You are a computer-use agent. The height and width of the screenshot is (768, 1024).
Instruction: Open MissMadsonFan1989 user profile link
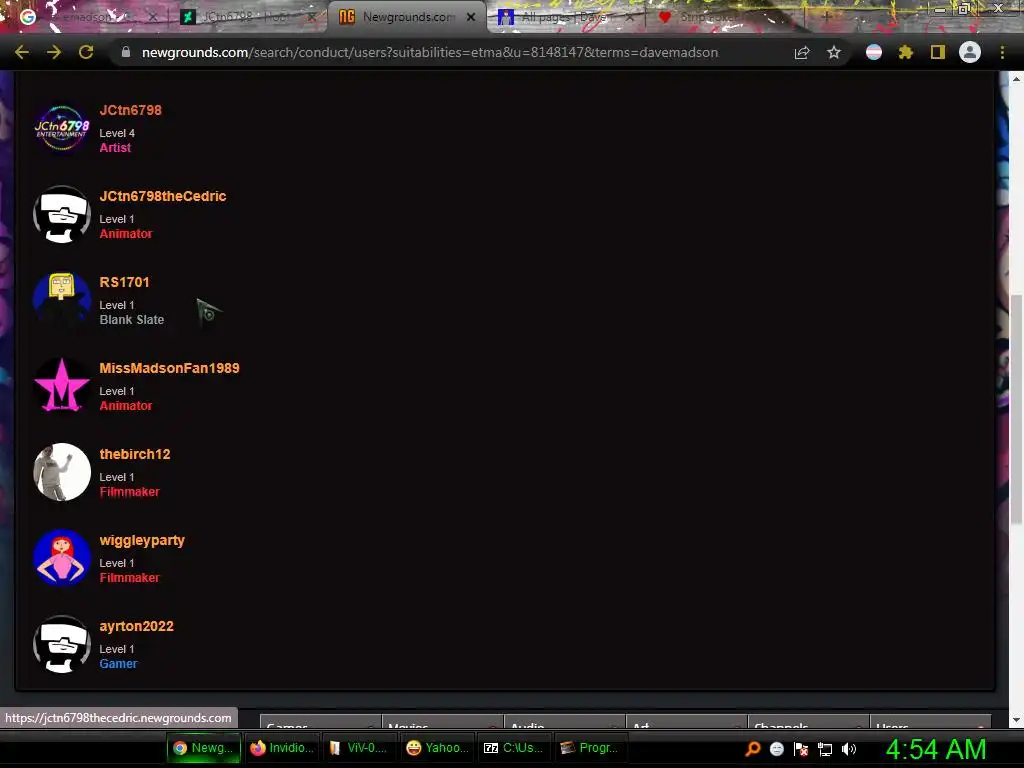pos(169,368)
